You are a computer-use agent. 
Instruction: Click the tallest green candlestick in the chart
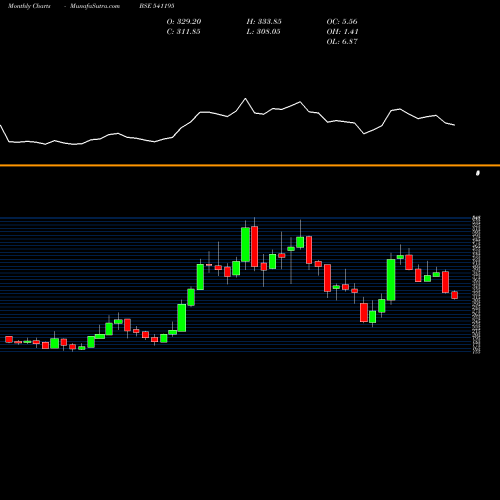(x=391, y=280)
